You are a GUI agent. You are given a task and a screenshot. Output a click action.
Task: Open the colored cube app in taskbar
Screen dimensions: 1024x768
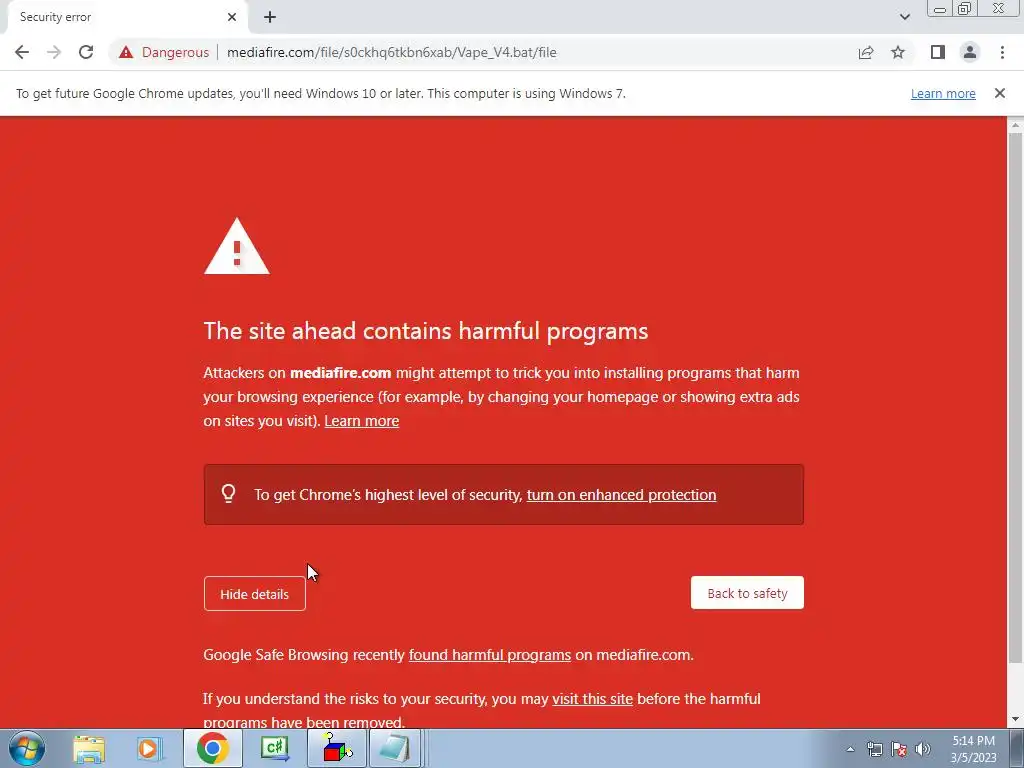pyautogui.click(x=336, y=748)
